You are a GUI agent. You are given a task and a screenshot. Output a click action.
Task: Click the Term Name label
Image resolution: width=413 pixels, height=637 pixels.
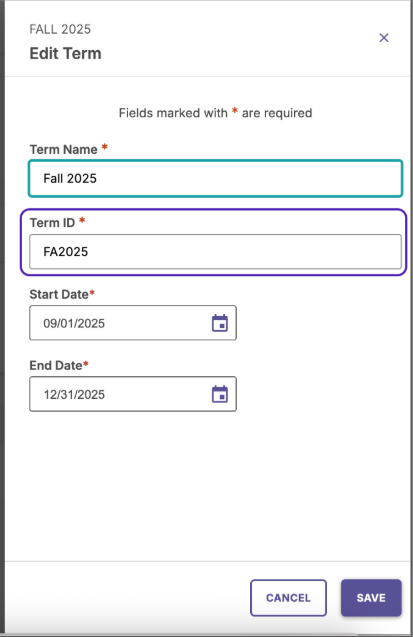[63, 150]
